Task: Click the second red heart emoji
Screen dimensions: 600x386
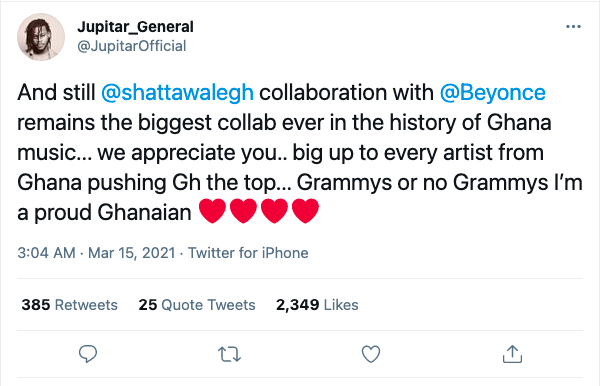Action: 244,211
